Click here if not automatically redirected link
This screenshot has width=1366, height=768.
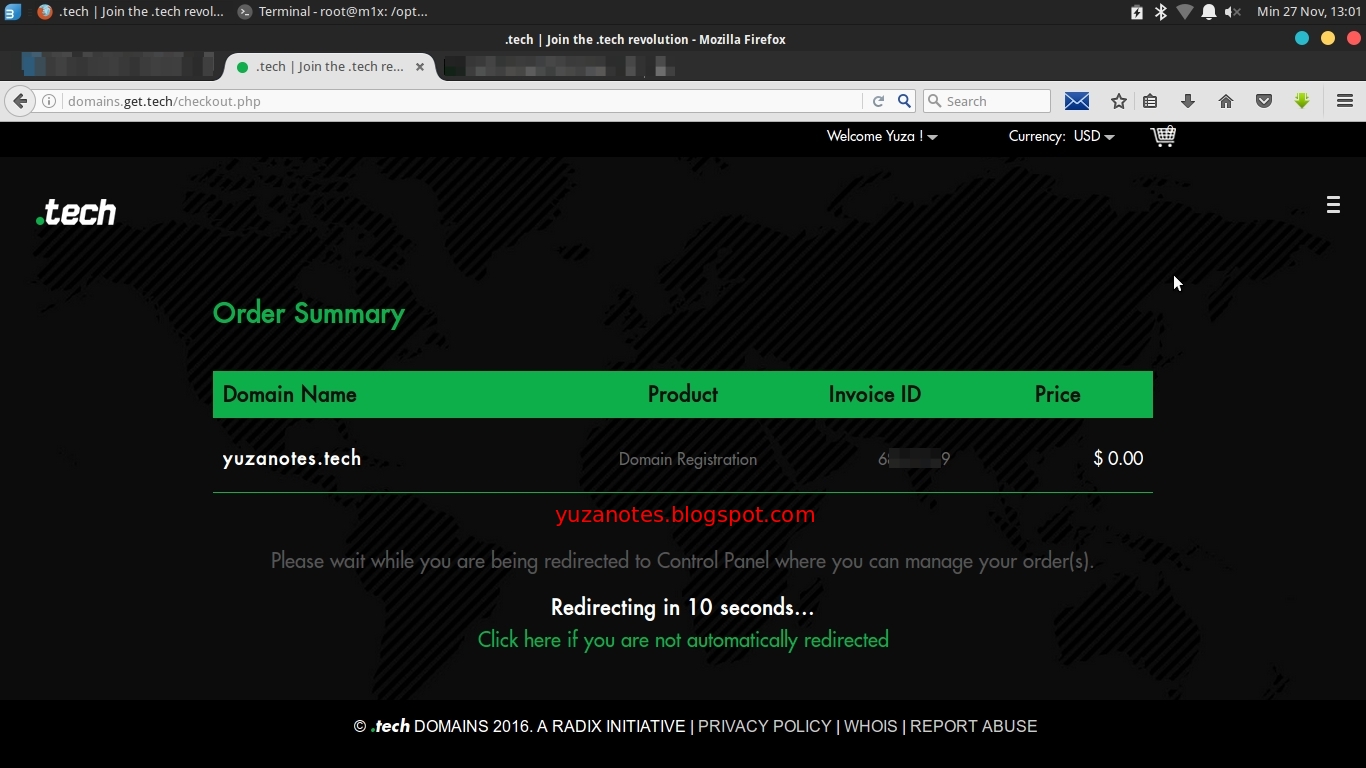click(x=683, y=640)
